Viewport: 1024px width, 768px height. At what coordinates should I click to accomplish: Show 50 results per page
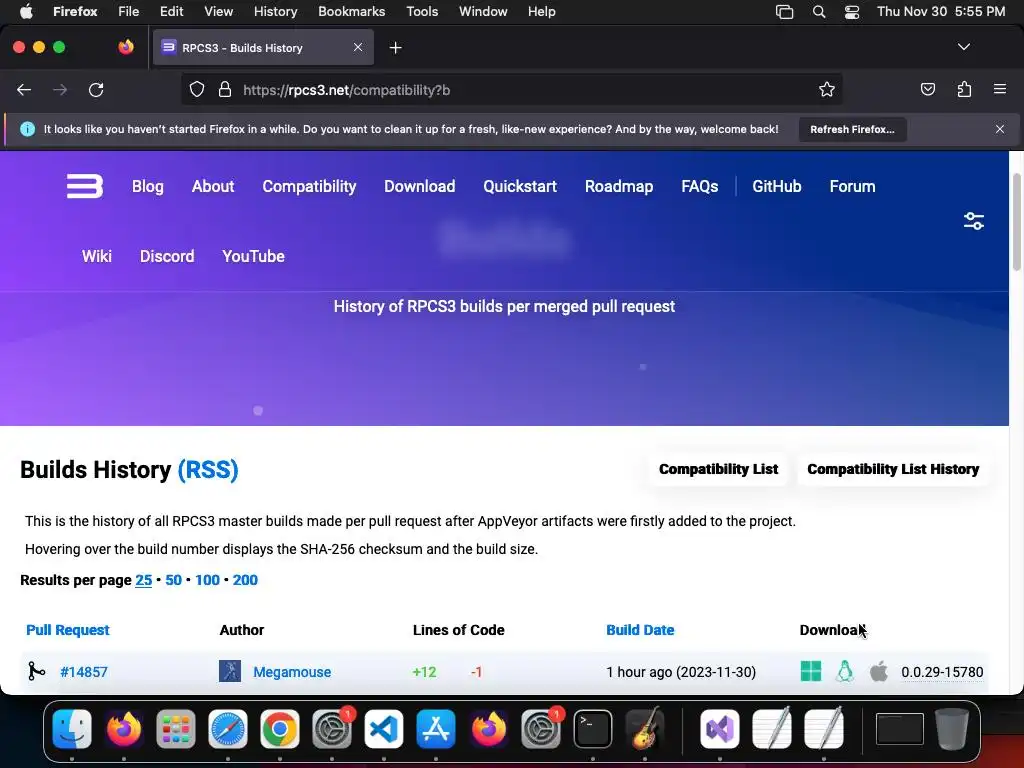[x=173, y=580]
